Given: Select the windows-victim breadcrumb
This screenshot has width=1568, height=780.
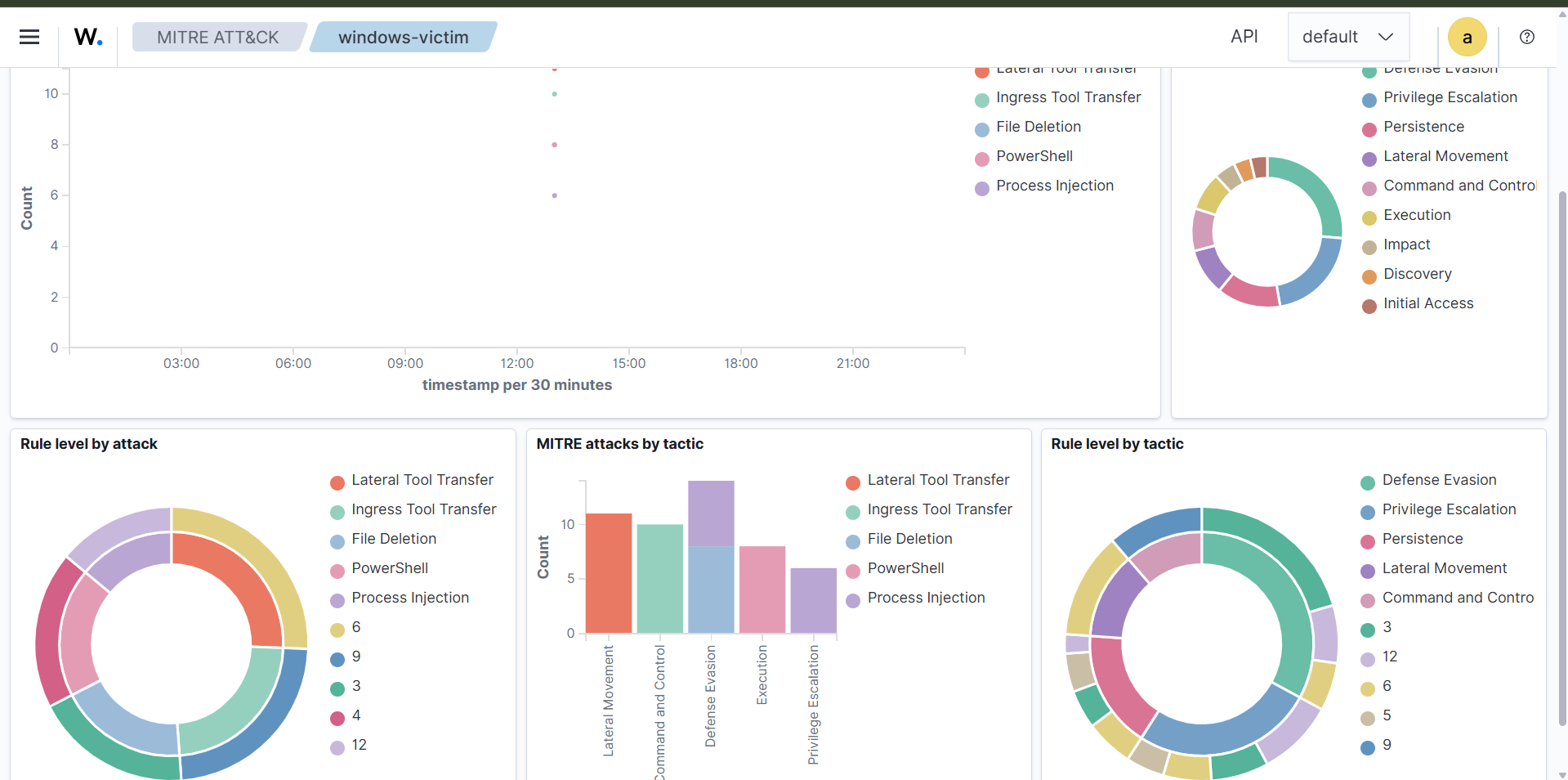Looking at the screenshot, I should (404, 37).
